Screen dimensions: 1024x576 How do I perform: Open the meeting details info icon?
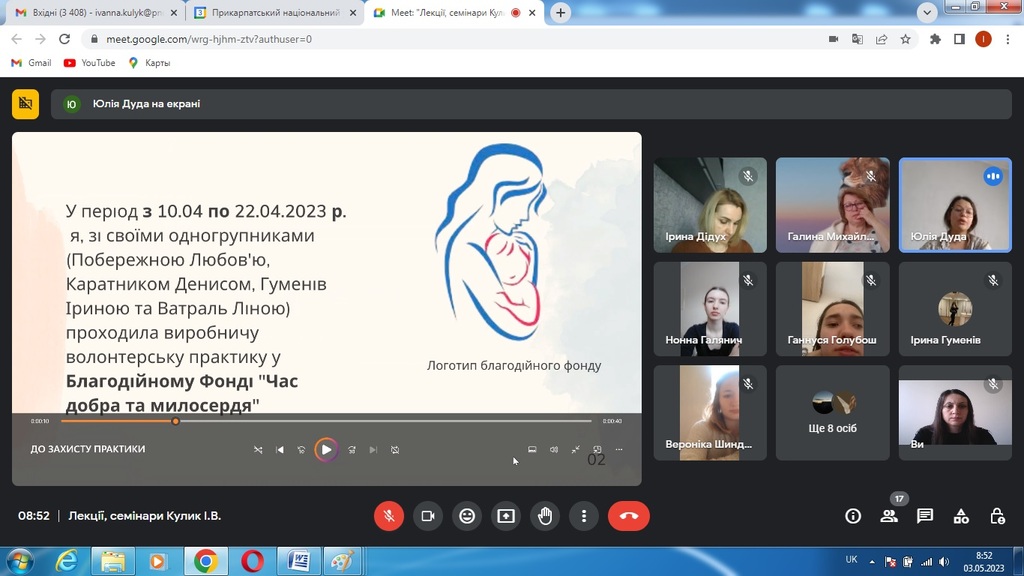tap(853, 516)
